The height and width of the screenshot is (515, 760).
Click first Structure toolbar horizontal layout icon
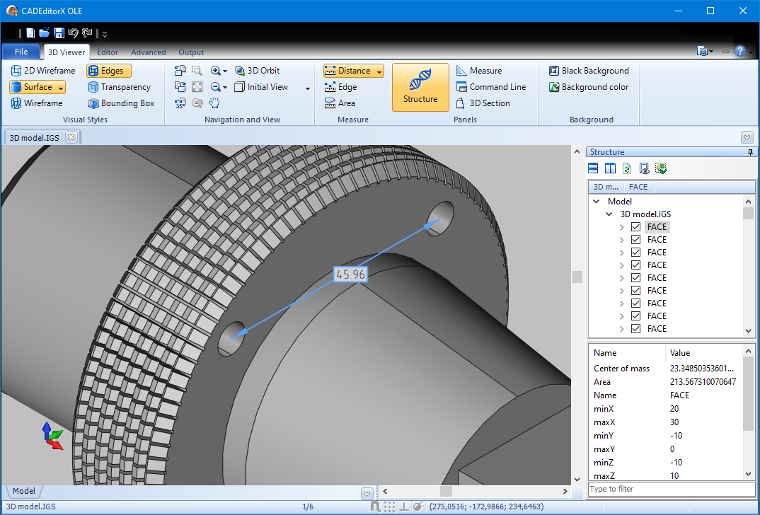(593, 168)
